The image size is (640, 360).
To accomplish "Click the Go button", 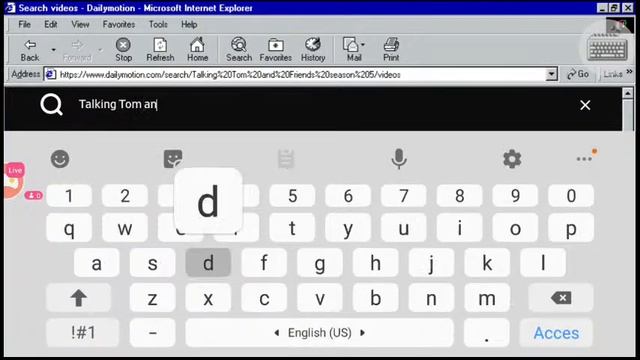I will [x=578, y=74].
